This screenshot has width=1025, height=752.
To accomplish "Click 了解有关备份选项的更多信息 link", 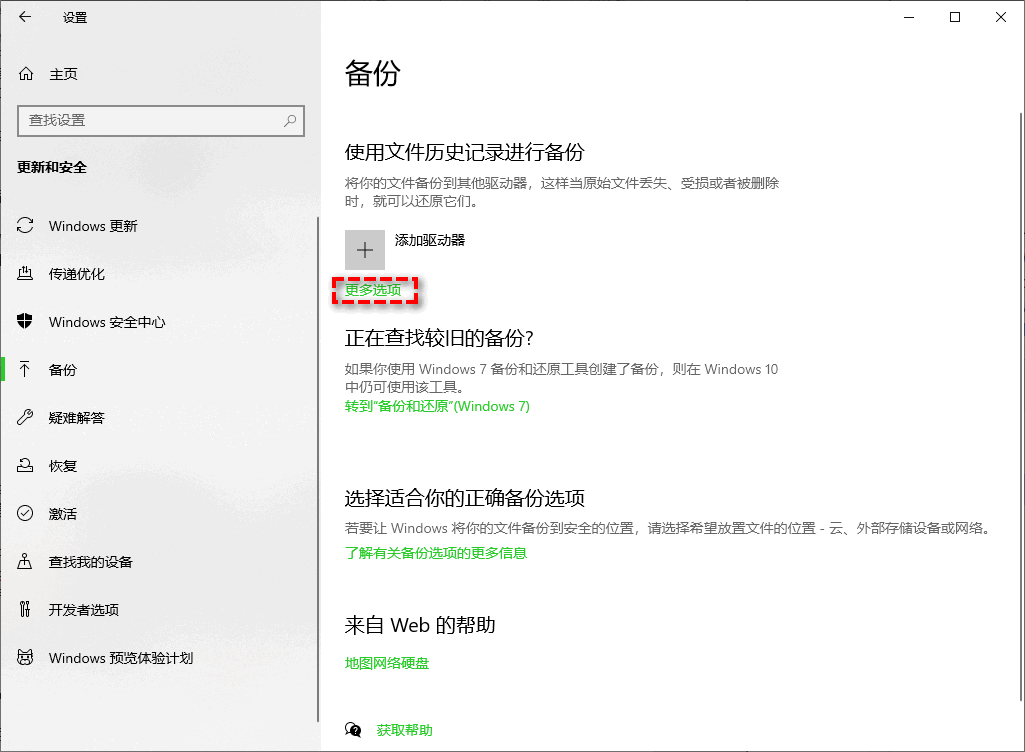I will (x=436, y=553).
